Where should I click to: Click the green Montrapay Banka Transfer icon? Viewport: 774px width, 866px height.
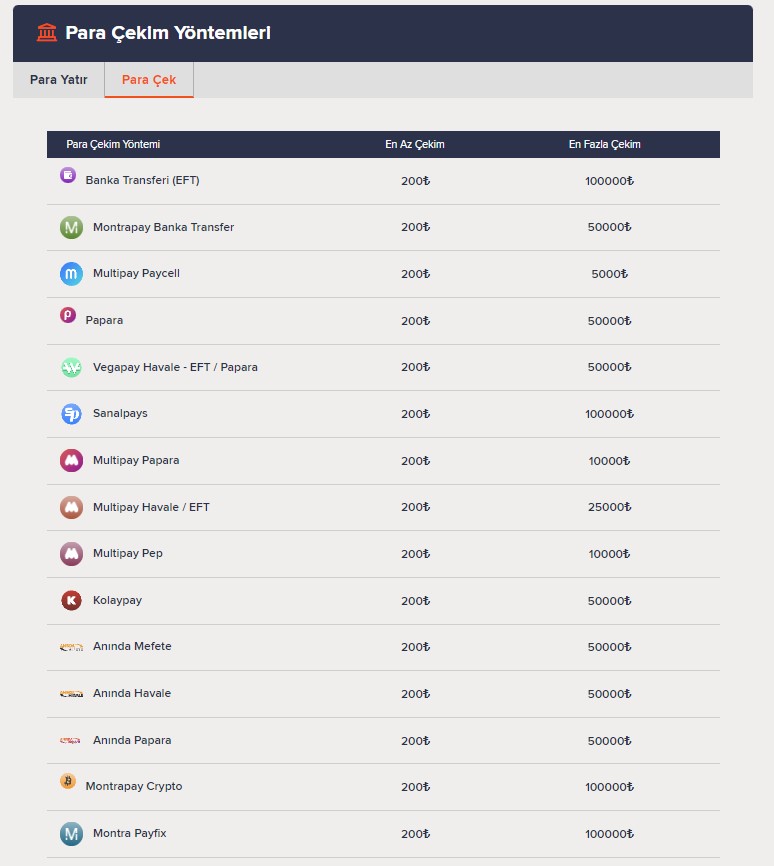71,228
